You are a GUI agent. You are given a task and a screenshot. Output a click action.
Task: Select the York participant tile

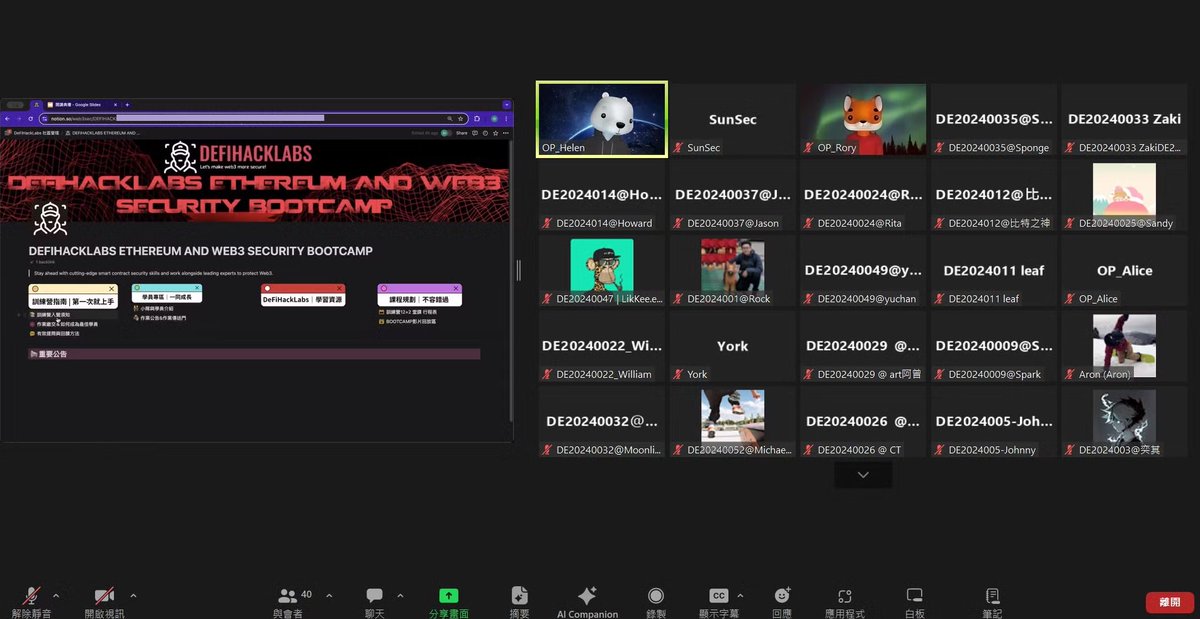733,347
